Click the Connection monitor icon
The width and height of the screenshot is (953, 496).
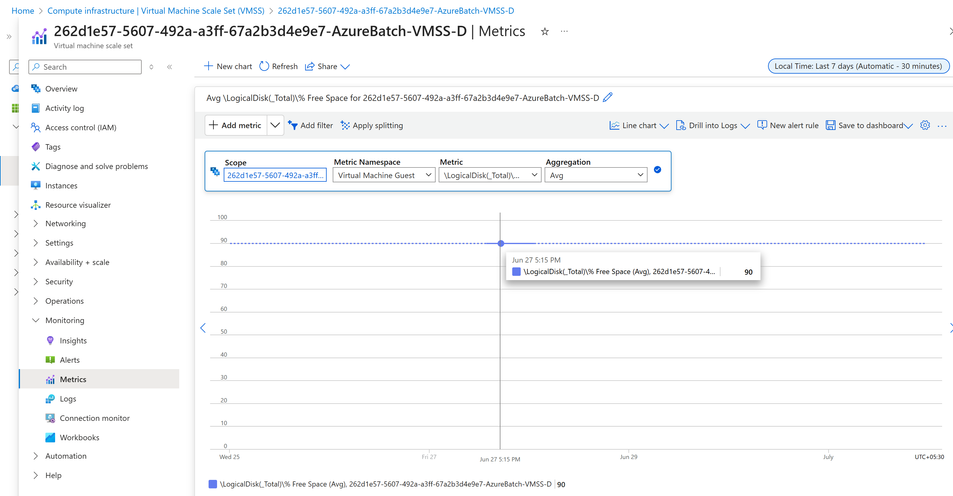click(x=50, y=418)
